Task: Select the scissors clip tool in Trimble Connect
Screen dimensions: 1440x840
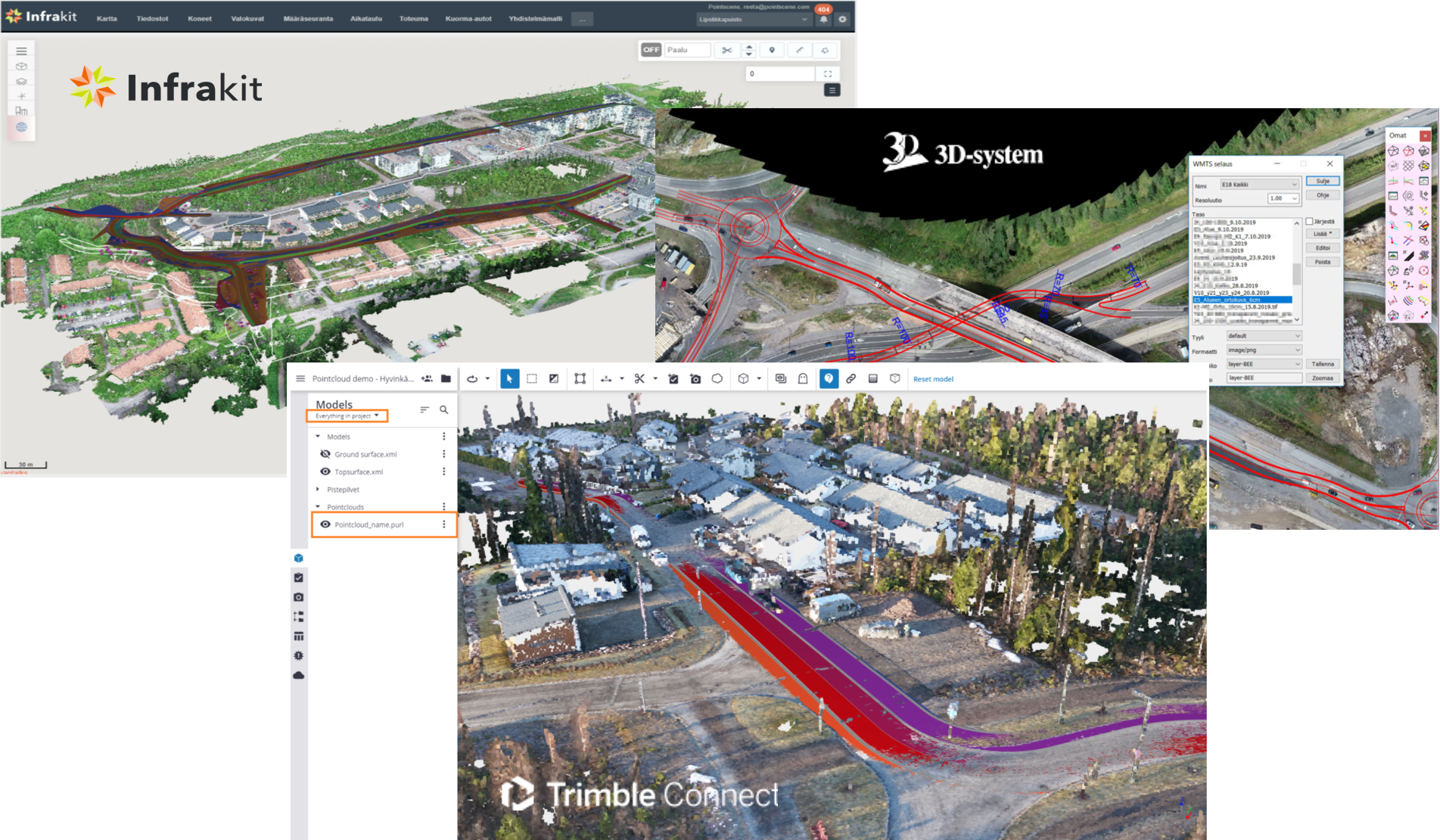Action: [639, 378]
